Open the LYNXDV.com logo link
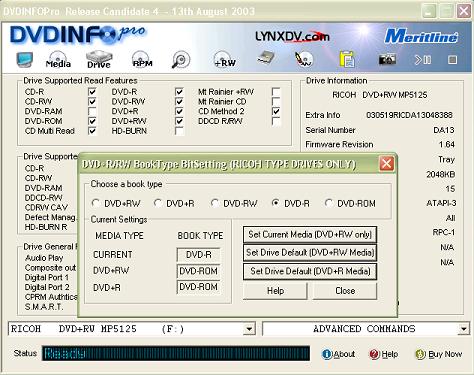The height and width of the screenshot is (375, 474). (x=292, y=36)
